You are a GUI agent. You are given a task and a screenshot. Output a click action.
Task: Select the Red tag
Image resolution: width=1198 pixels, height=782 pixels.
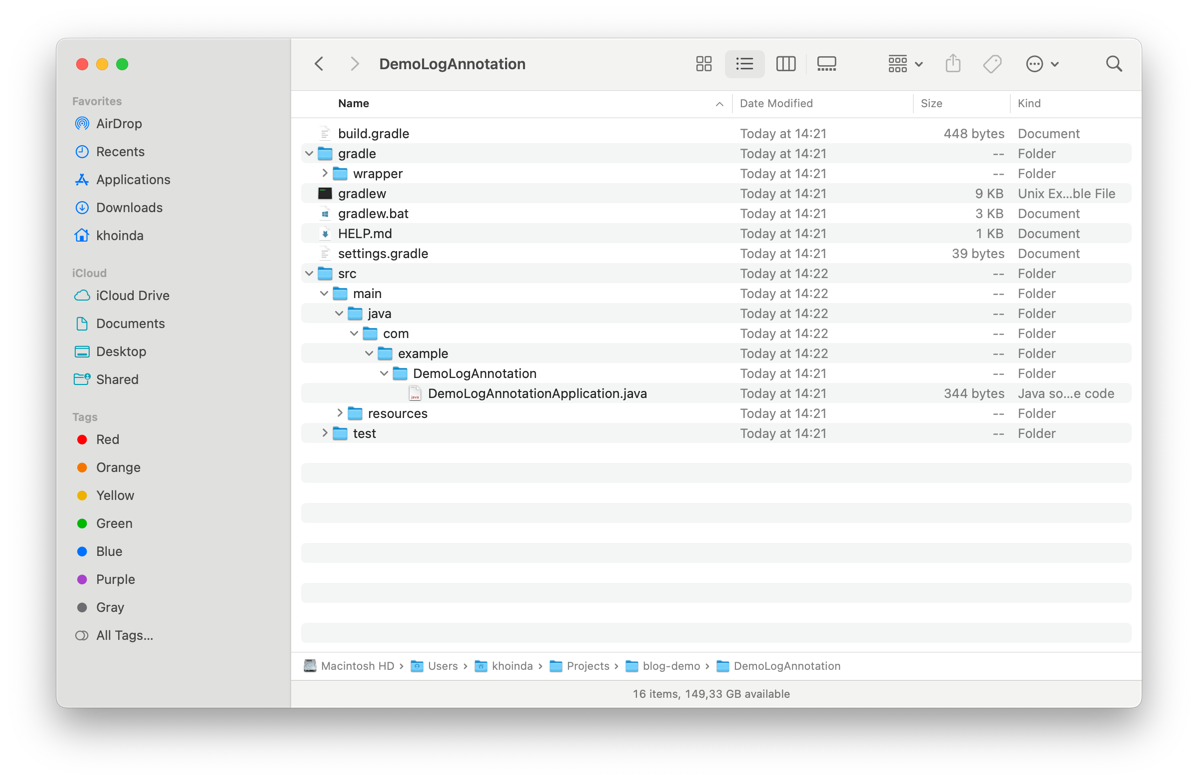(x=107, y=440)
